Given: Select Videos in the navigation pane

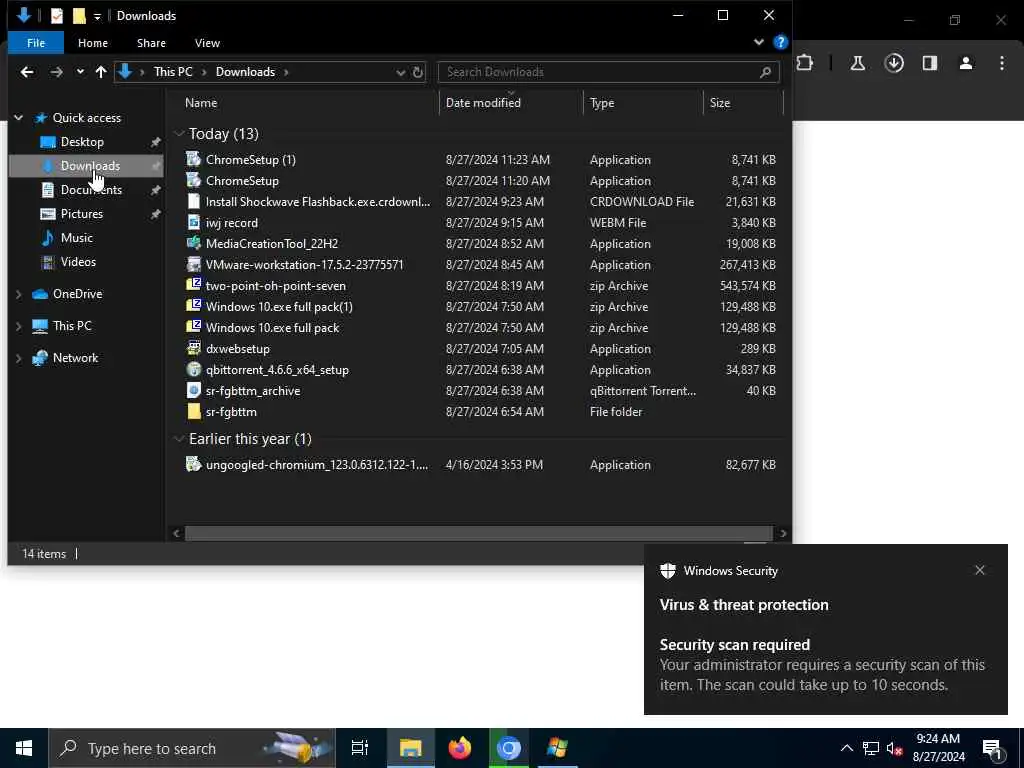Looking at the screenshot, I should [78, 262].
